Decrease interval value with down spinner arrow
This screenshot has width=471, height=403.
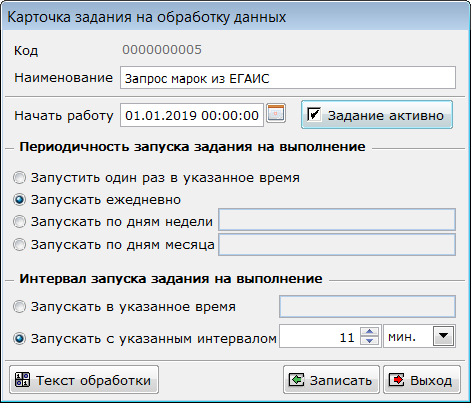[x=369, y=341]
